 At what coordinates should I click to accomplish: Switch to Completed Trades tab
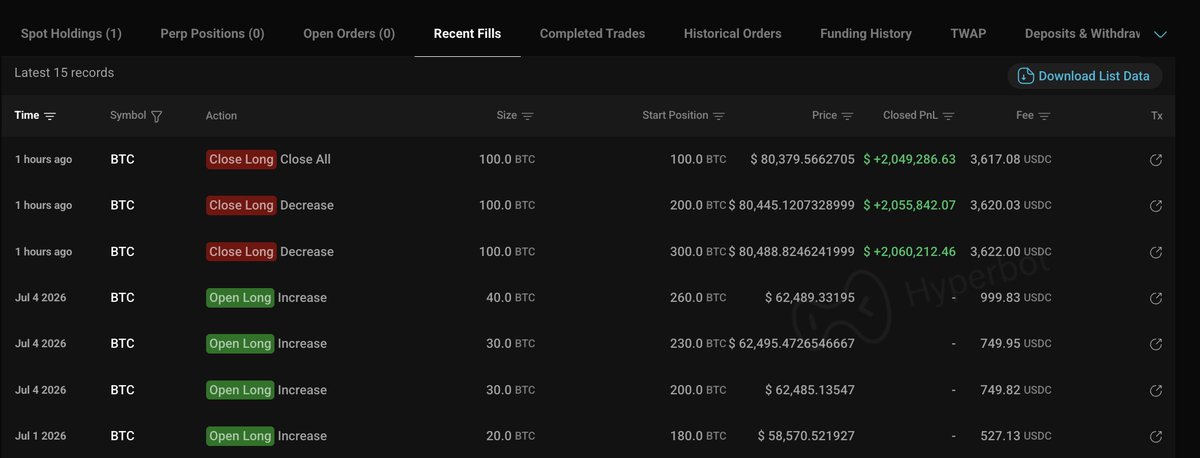pos(592,33)
